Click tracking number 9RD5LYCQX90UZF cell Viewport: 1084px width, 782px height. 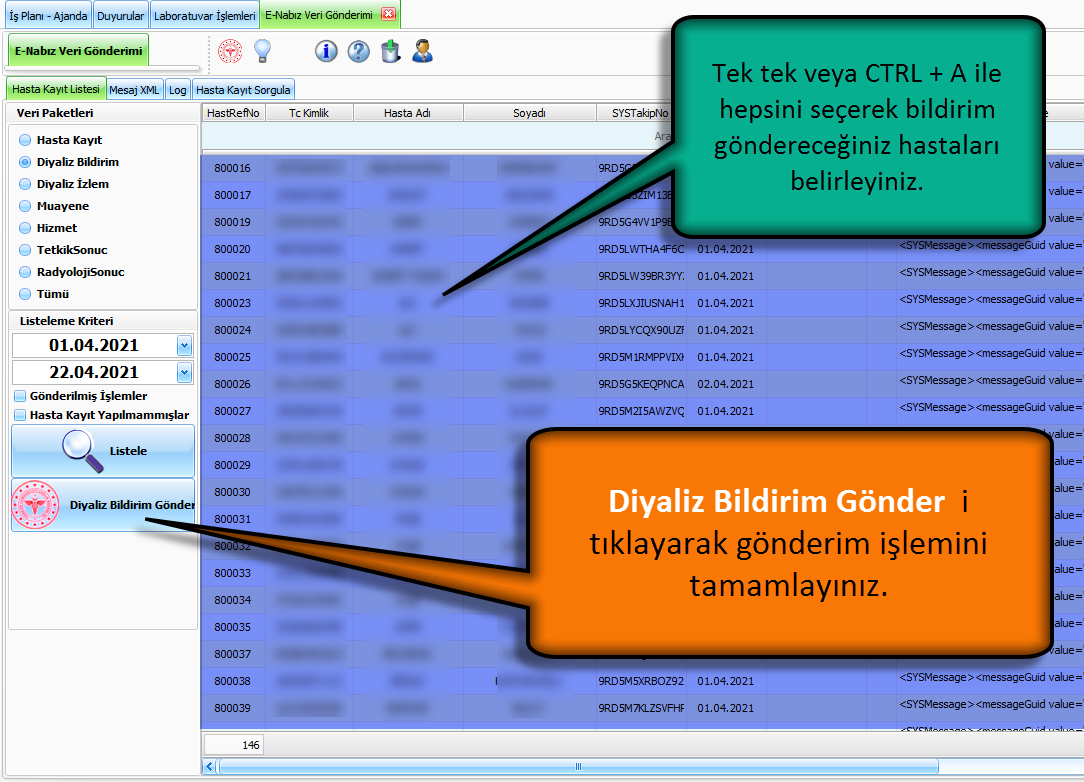click(x=642, y=330)
